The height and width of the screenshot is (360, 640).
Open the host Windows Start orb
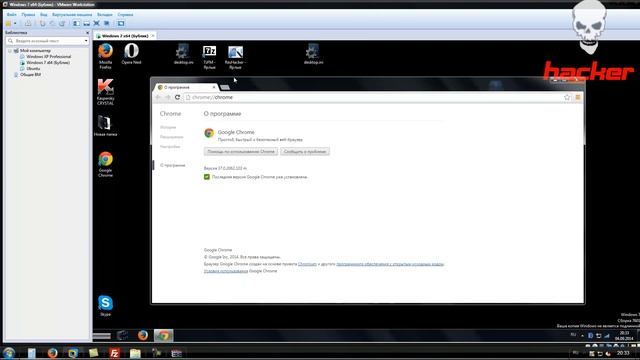[9, 353]
